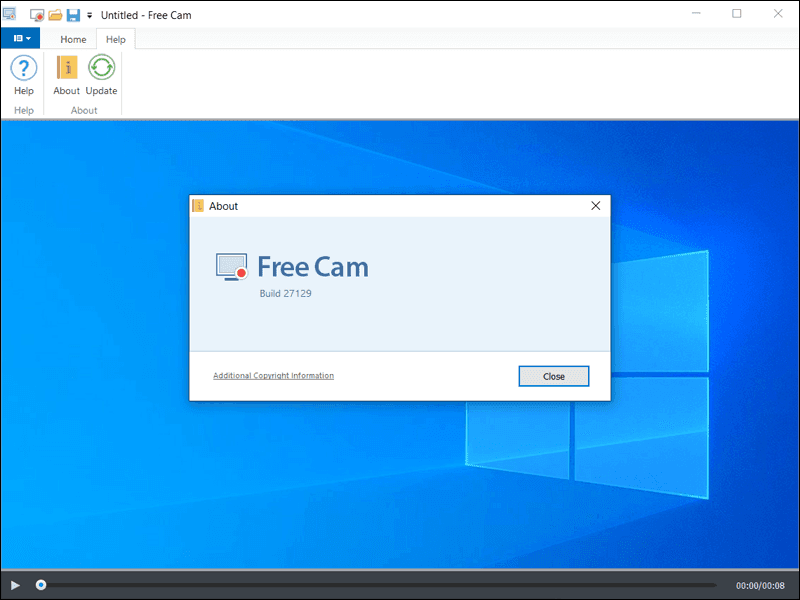Open the blue application menu button
Image resolution: width=800 pixels, height=600 pixels.
coord(20,39)
